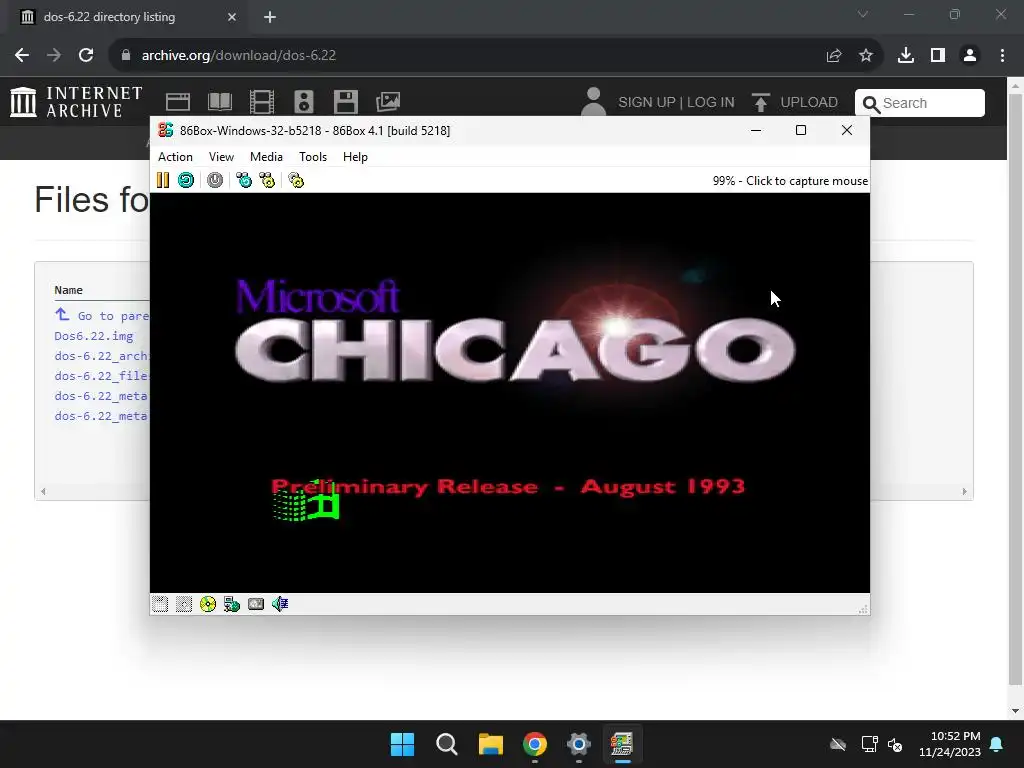Screen dimensions: 1024x768
Task: Click gray hard disk icon in status bar
Action: pyautogui.click(x=256, y=604)
